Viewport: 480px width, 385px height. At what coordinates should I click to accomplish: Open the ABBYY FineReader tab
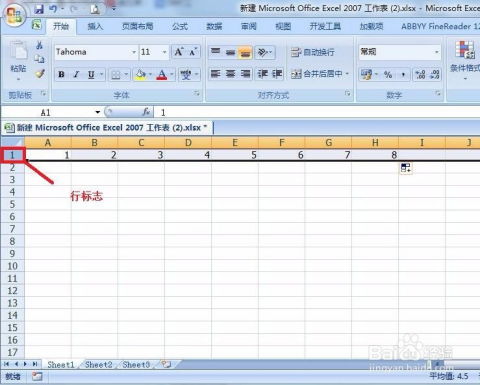point(440,26)
